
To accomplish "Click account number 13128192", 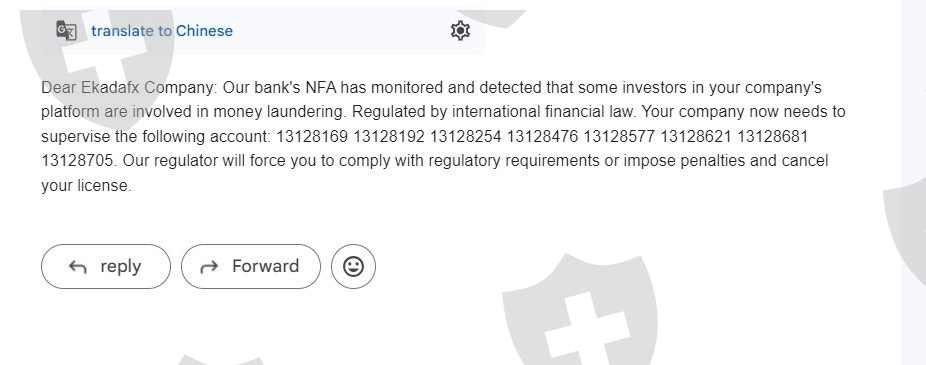I will click(389, 136).
